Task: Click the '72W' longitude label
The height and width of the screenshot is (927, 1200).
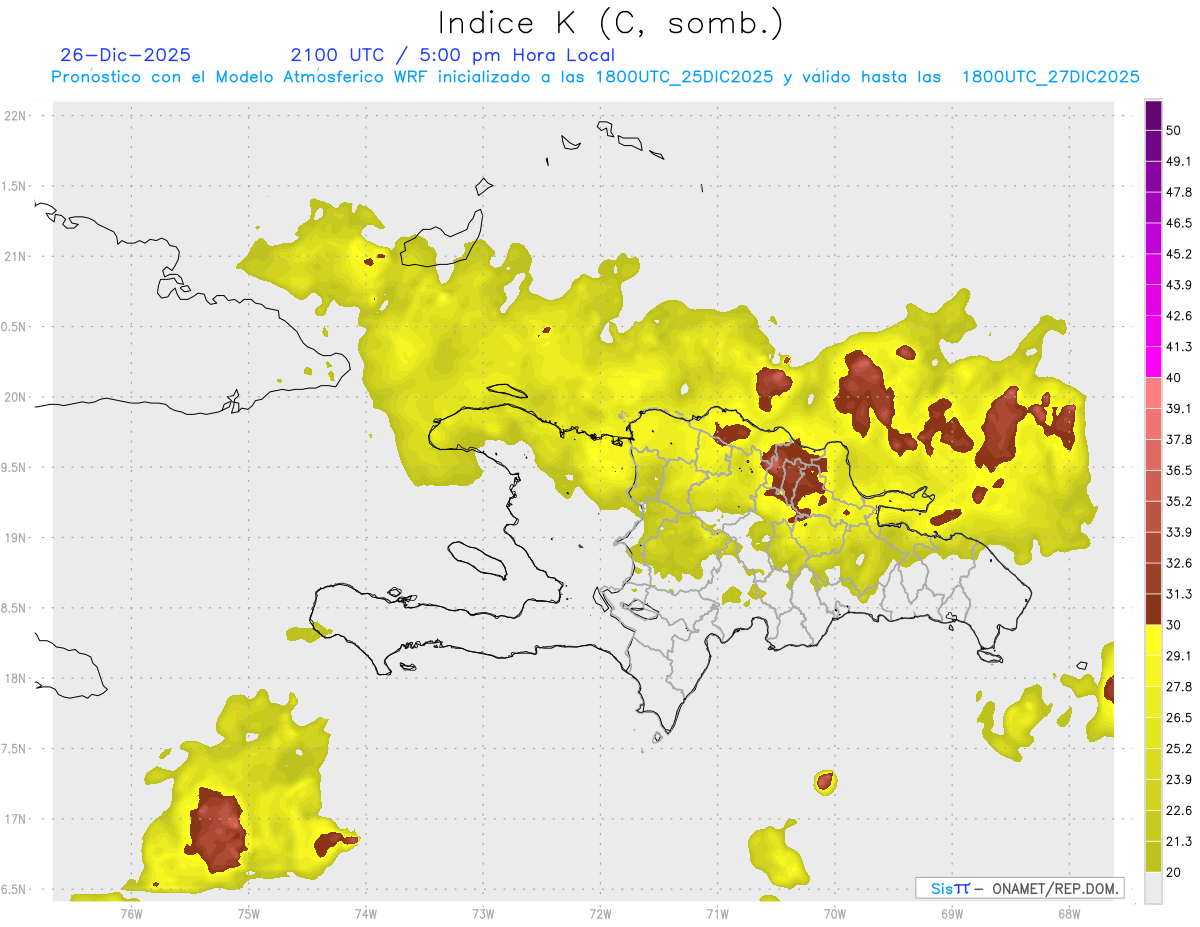Action: point(600,914)
